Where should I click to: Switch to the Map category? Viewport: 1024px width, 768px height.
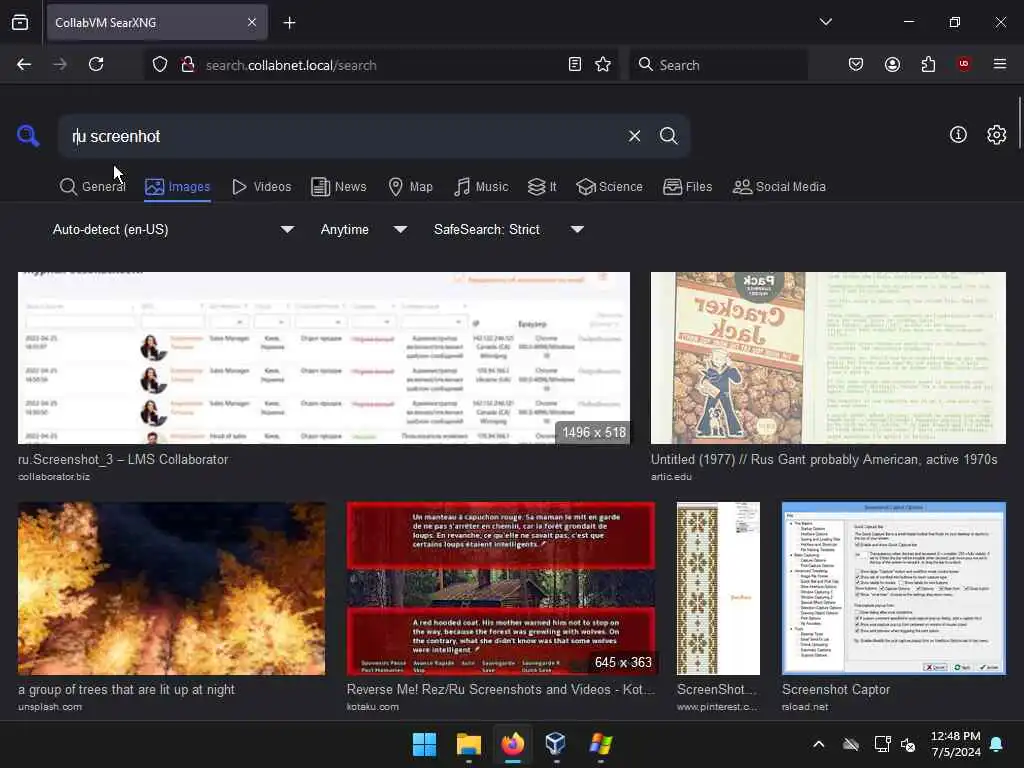tap(410, 187)
